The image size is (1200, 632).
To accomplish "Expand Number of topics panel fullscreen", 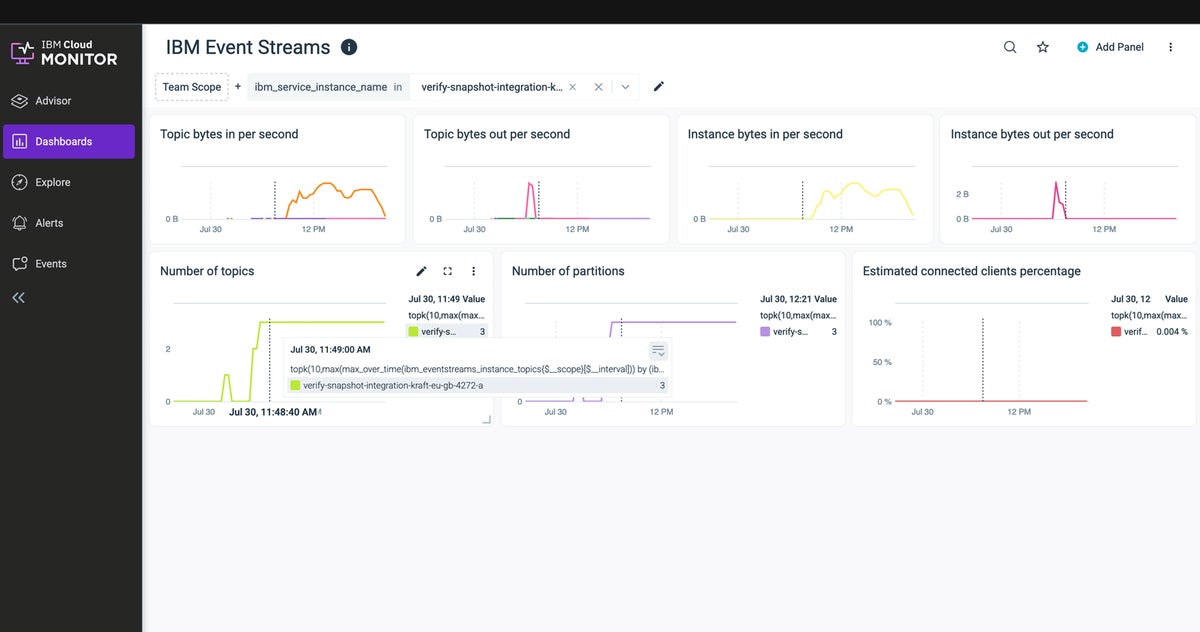I will (447, 271).
